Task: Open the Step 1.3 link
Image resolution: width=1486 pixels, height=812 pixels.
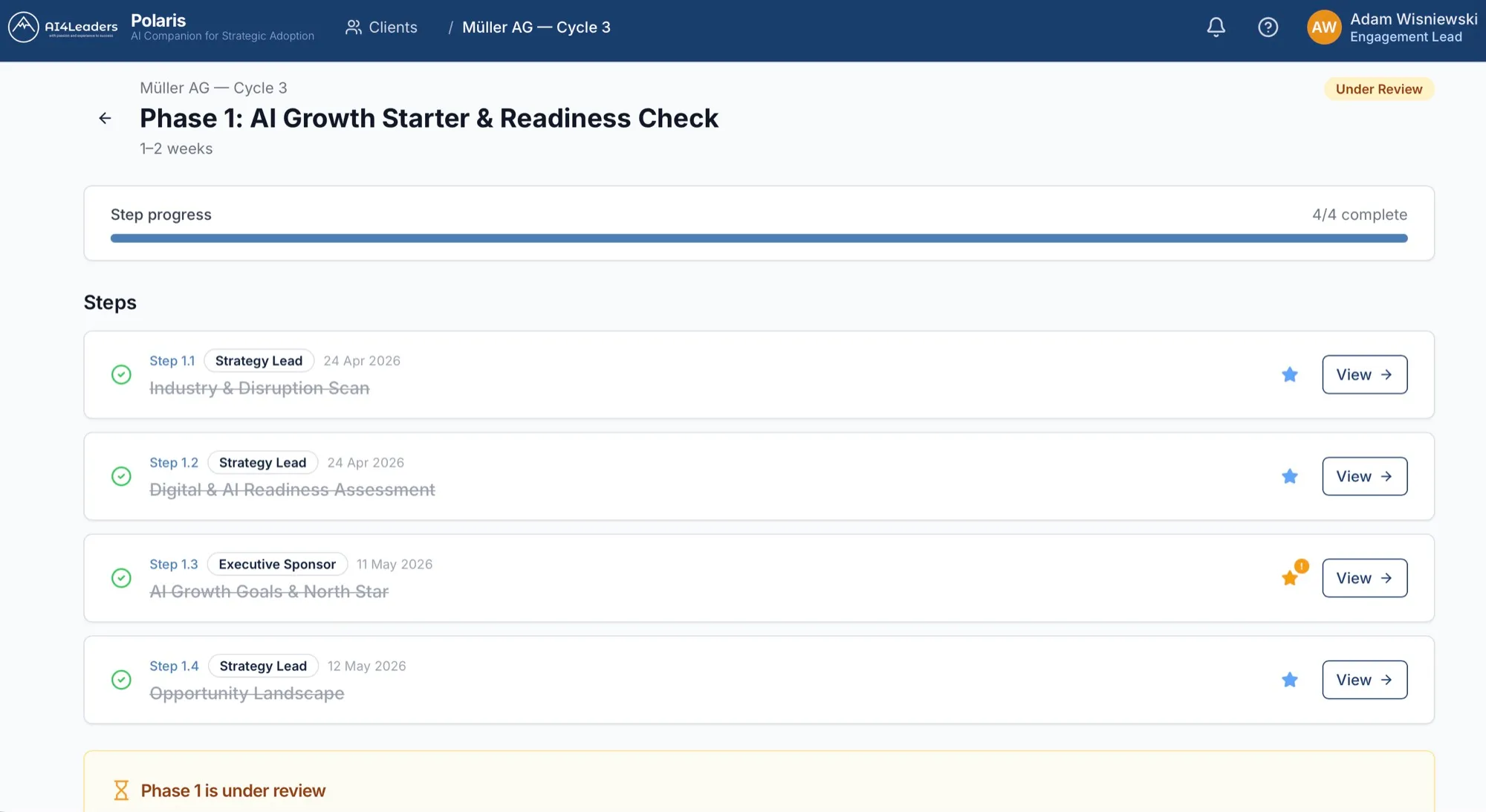Action: point(174,565)
